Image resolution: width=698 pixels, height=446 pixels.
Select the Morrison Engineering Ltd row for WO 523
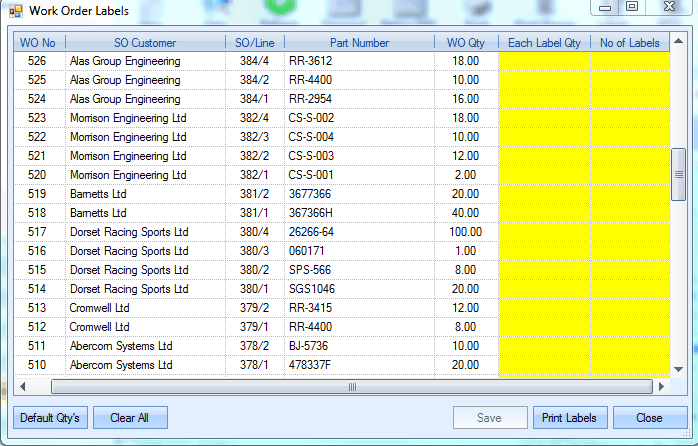[x=128, y=118]
